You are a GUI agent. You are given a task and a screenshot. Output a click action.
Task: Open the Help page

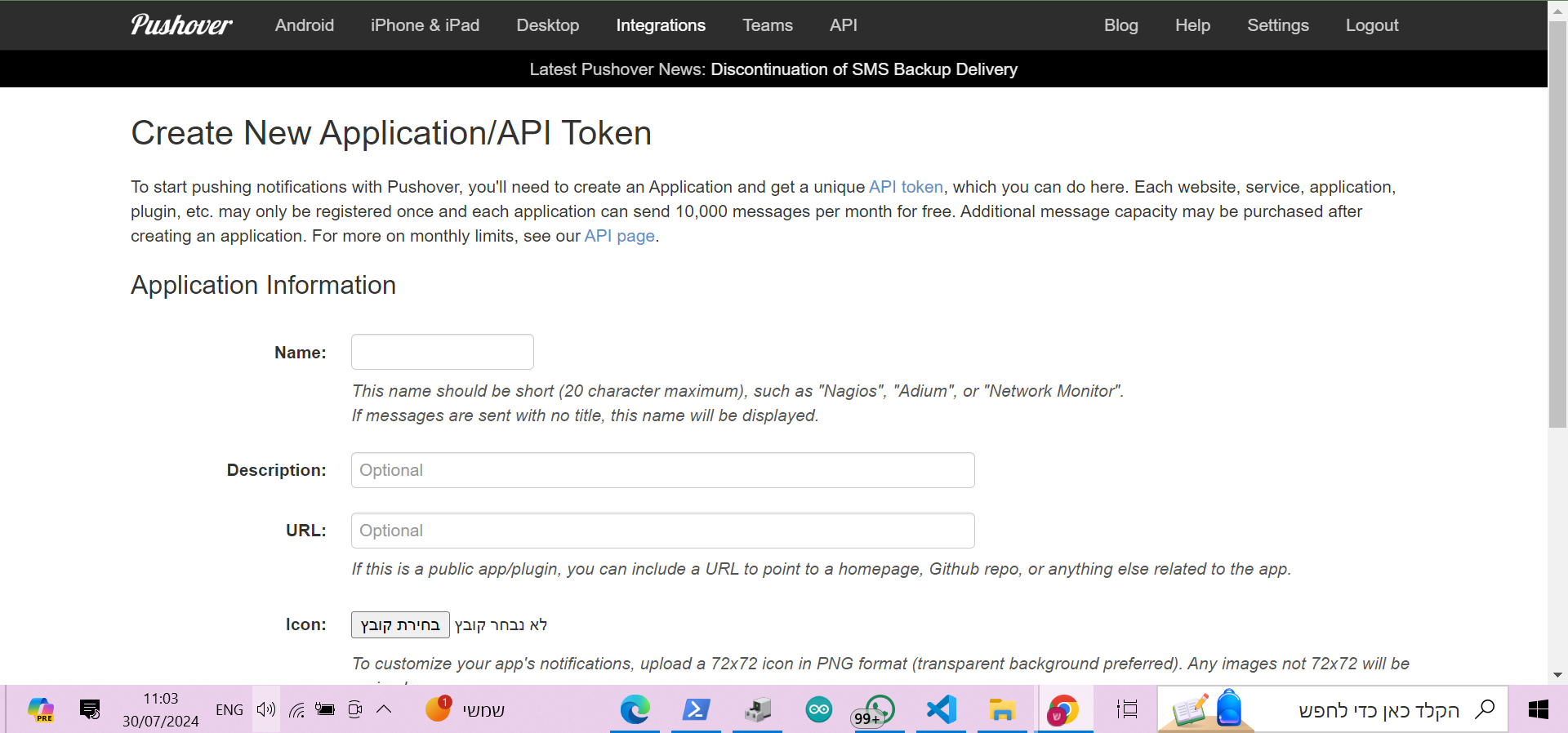click(1192, 25)
